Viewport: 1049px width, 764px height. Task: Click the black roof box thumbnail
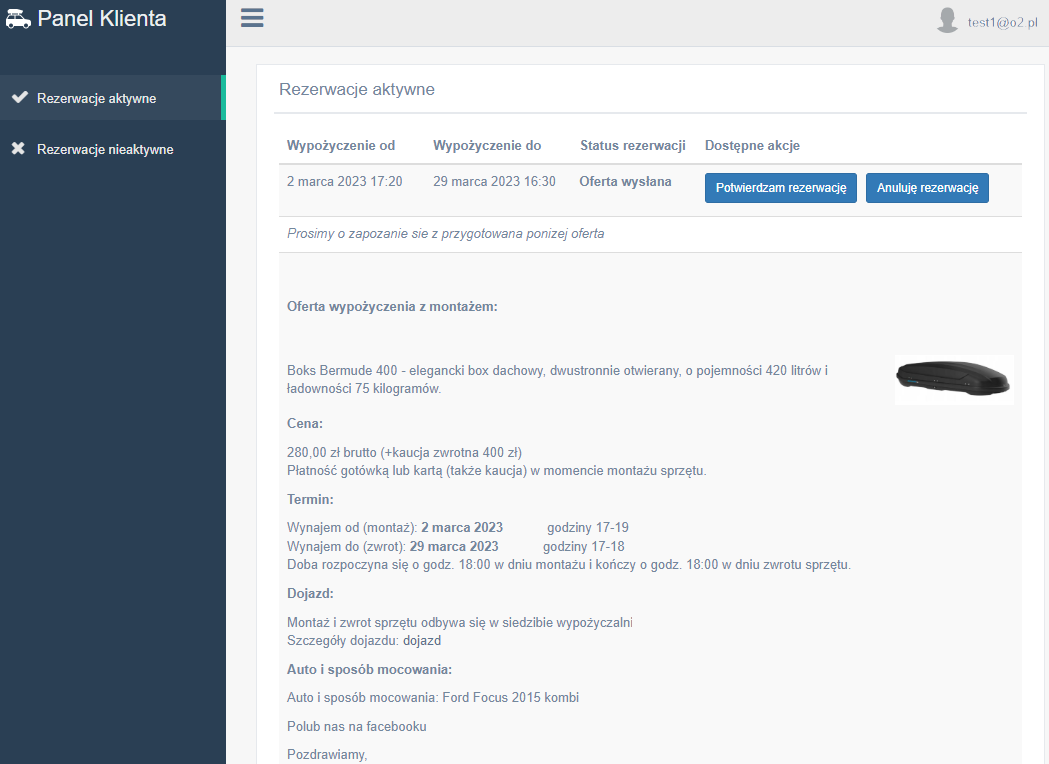coord(954,379)
